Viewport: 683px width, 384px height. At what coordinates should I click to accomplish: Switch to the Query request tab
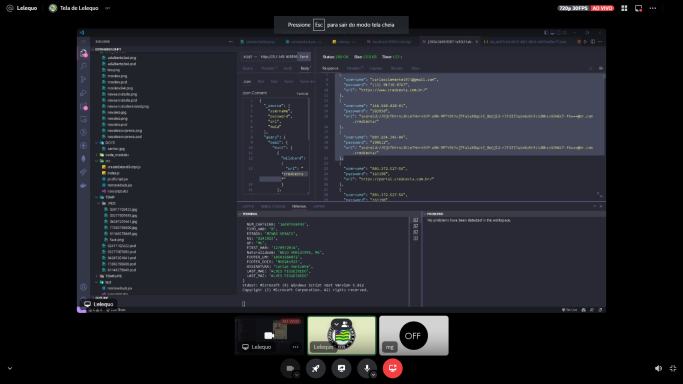[247, 68]
